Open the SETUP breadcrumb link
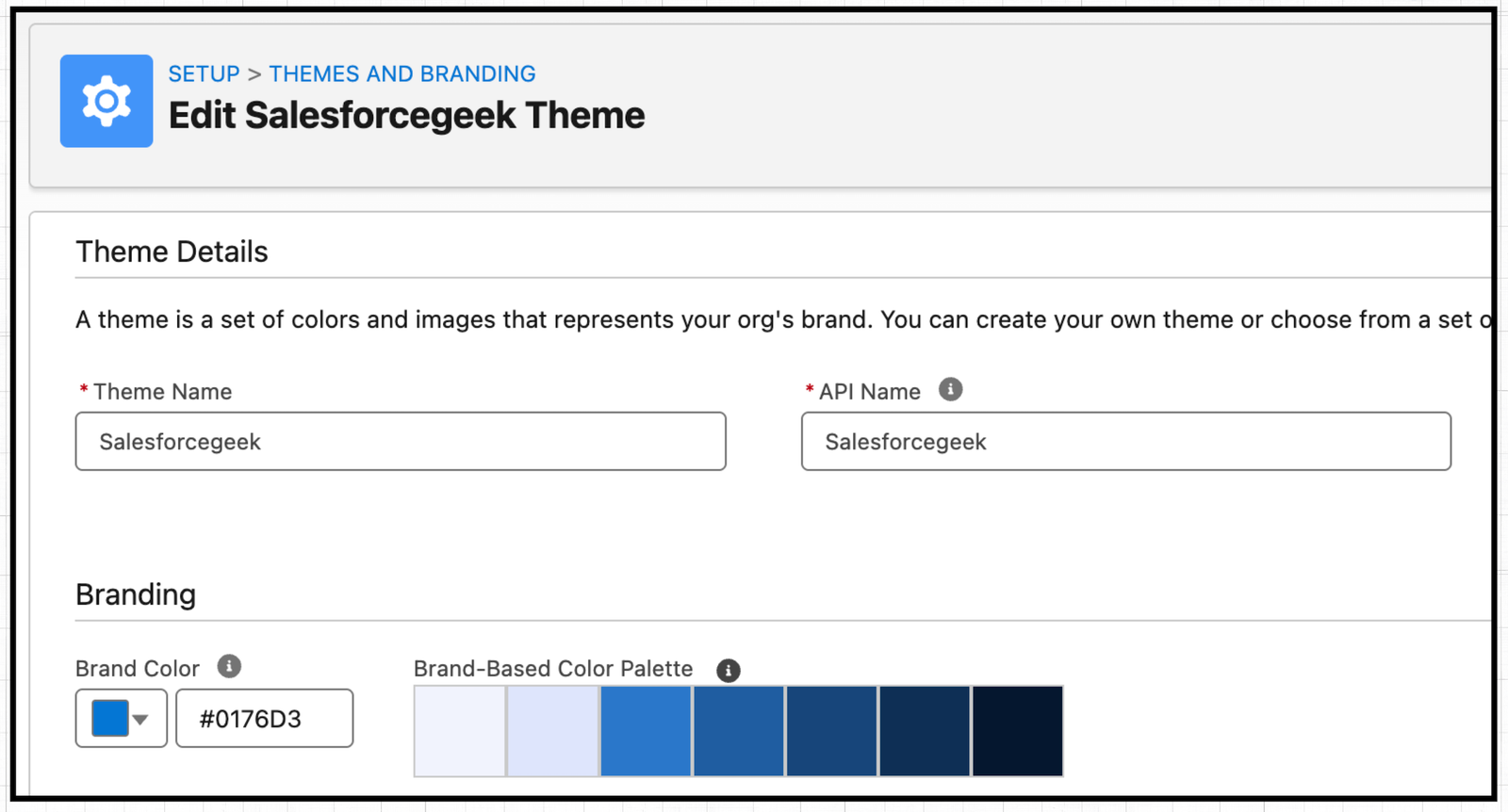Screen dimensions: 1508x812 tap(205, 73)
